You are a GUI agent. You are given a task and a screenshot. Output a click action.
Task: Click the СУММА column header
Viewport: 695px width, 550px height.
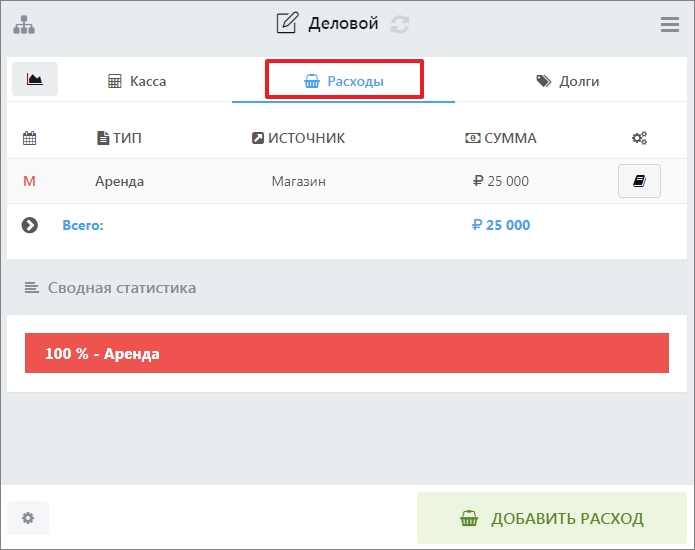click(x=501, y=138)
